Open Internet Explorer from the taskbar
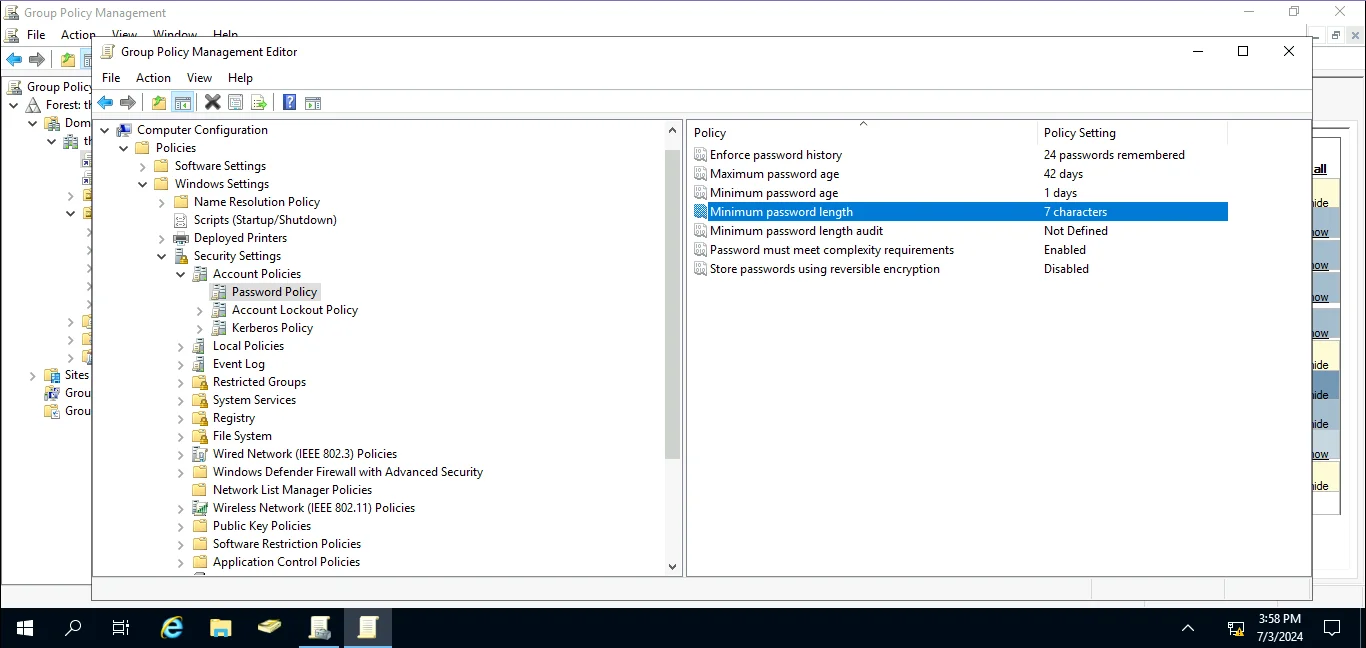1366x648 pixels. tap(172, 628)
